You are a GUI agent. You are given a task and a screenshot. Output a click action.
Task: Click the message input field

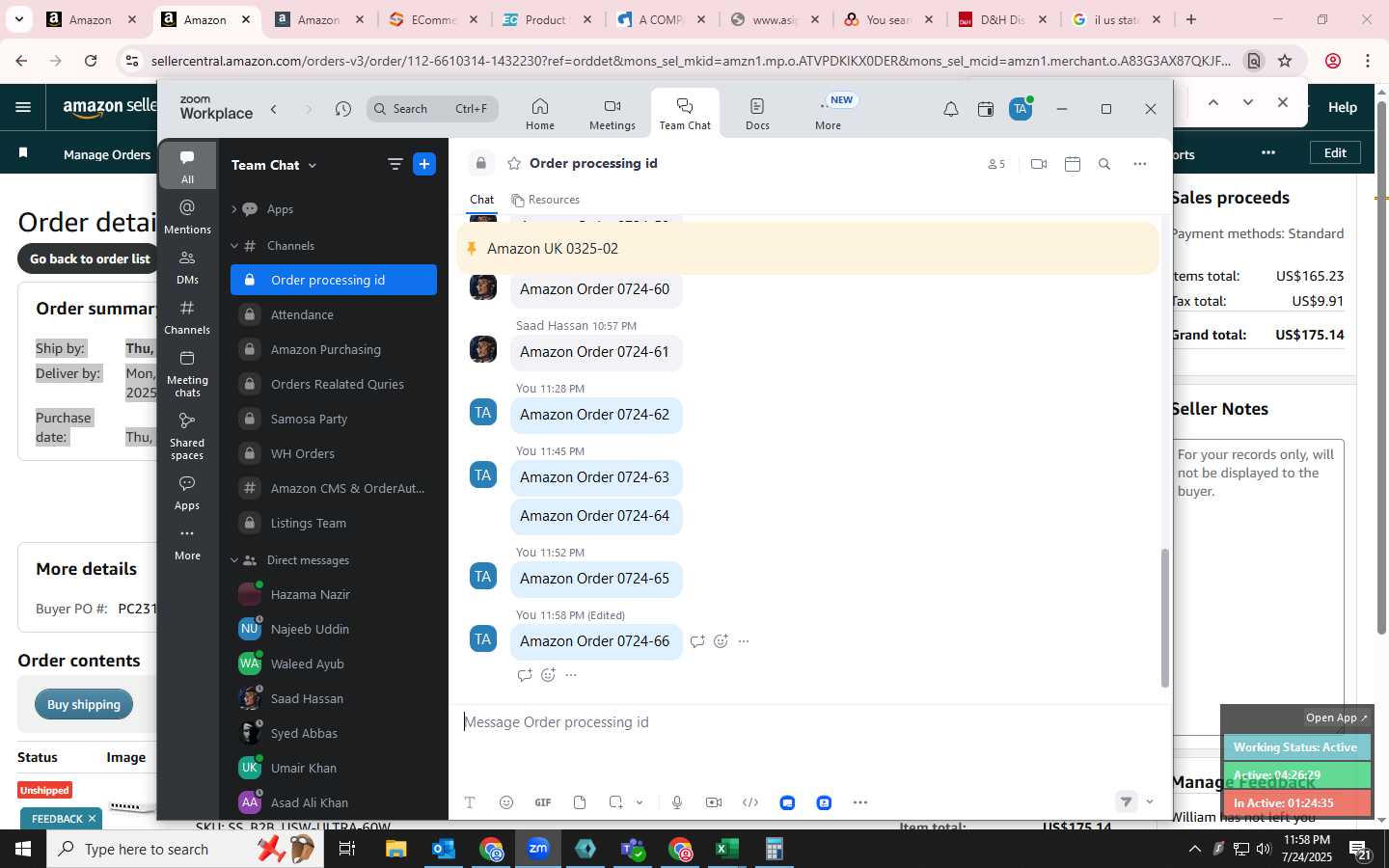click(x=810, y=722)
